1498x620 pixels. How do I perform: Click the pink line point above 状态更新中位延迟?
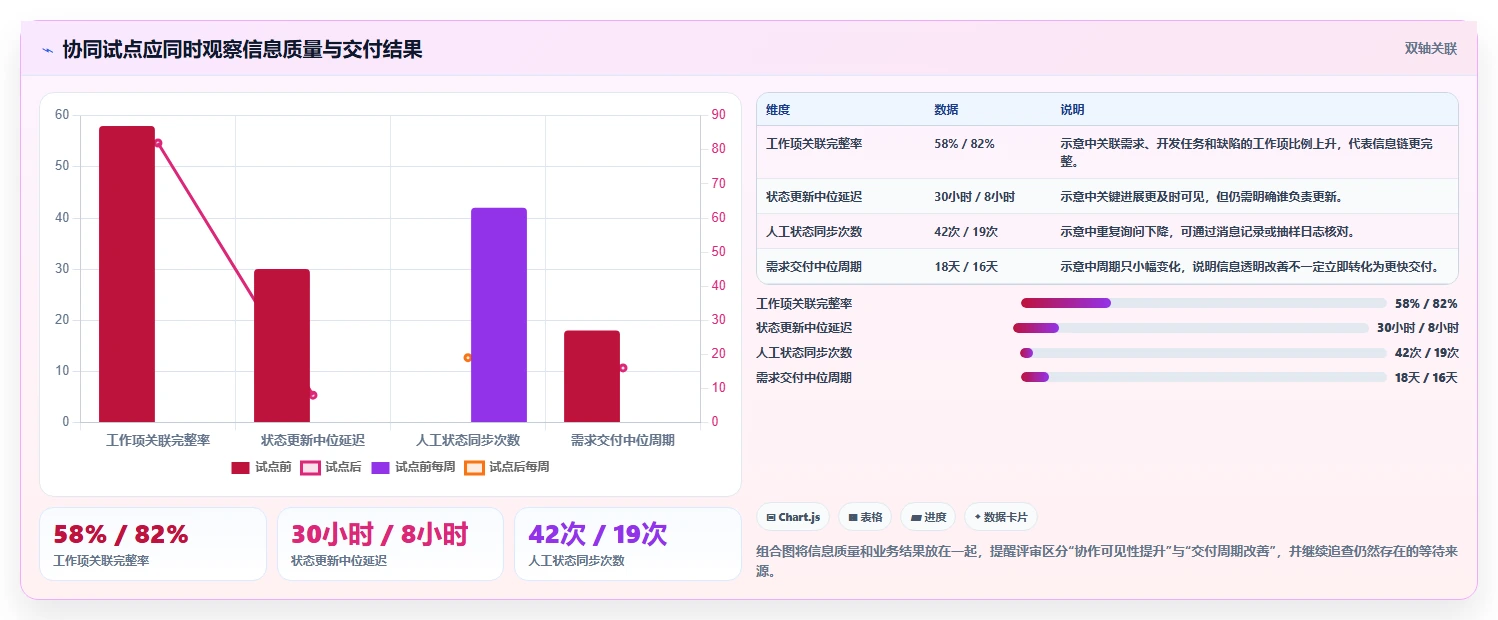tap(313, 395)
